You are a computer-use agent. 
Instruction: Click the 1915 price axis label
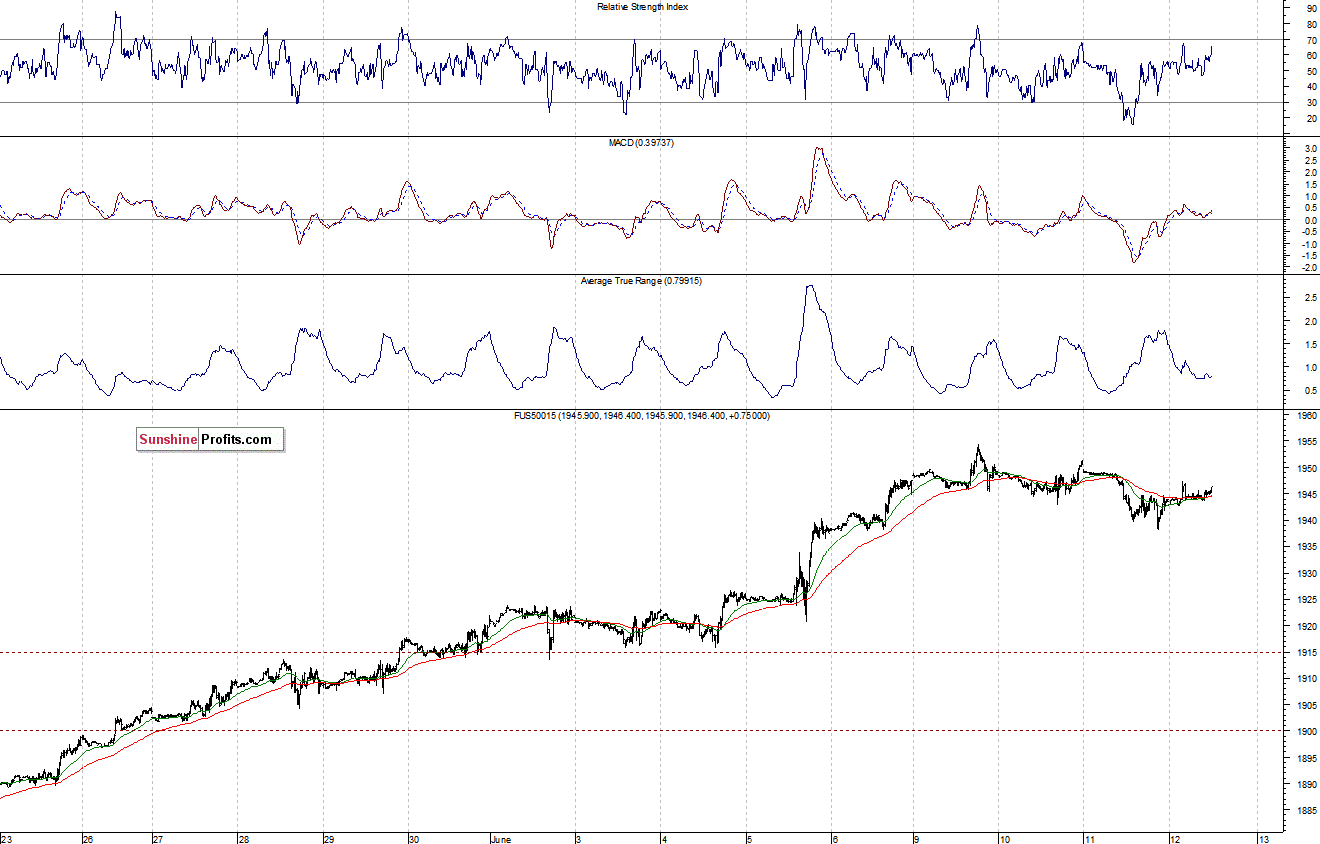[x=1307, y=652]
